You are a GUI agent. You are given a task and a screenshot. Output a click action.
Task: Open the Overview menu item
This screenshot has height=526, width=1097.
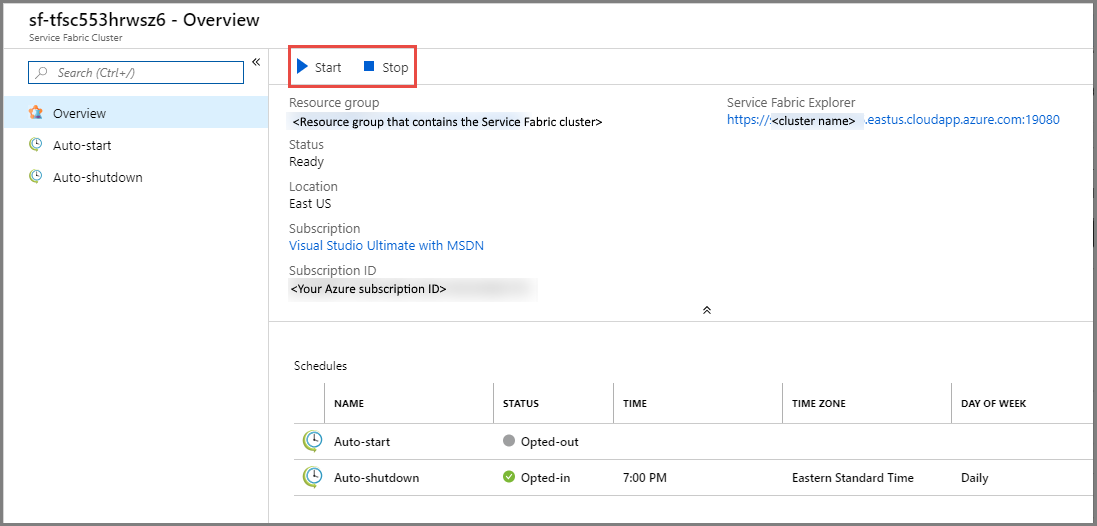pyautogui.click(x=136, y=113)
